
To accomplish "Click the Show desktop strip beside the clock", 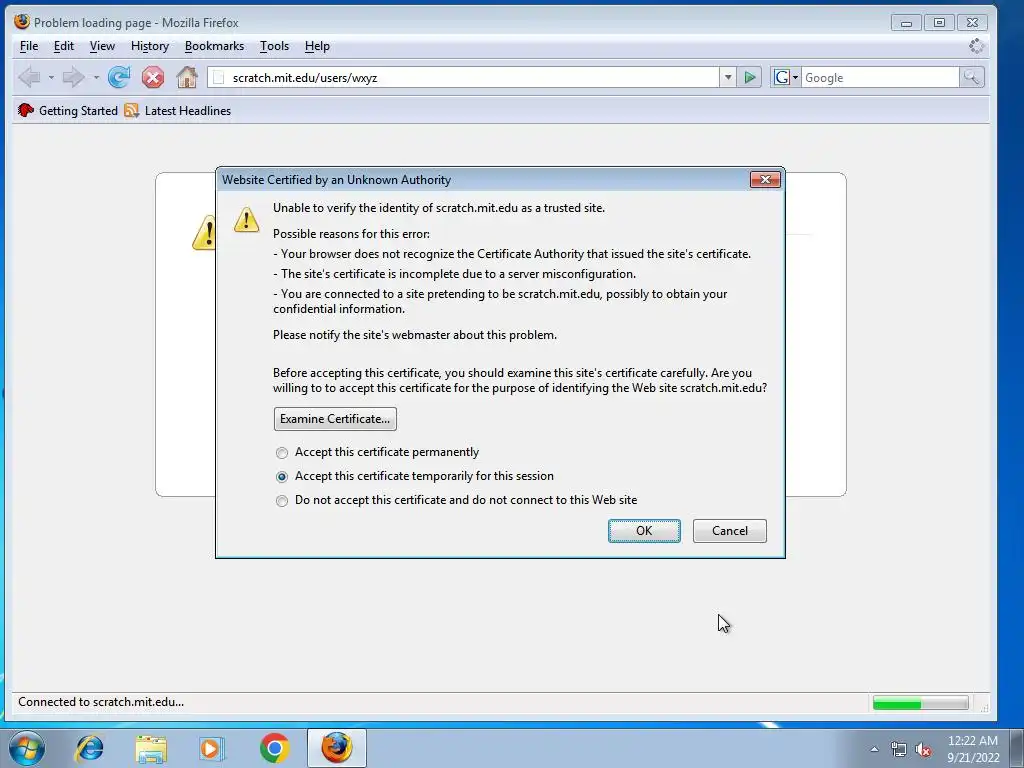I will (x=1016, y=748).
